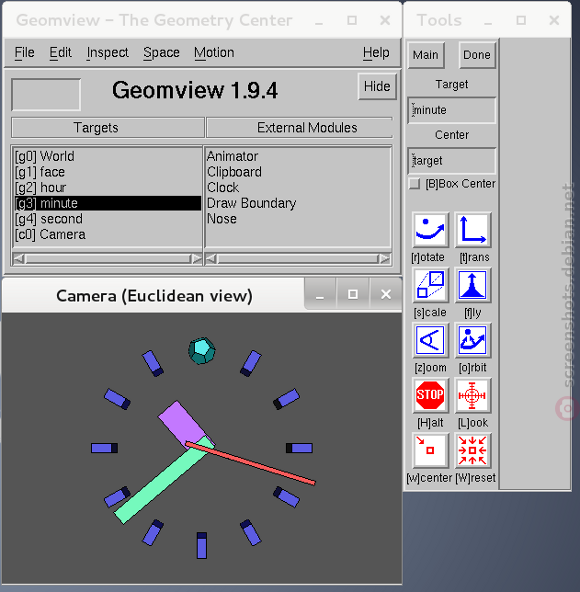Select the translate tool icon

coord(473,230)
